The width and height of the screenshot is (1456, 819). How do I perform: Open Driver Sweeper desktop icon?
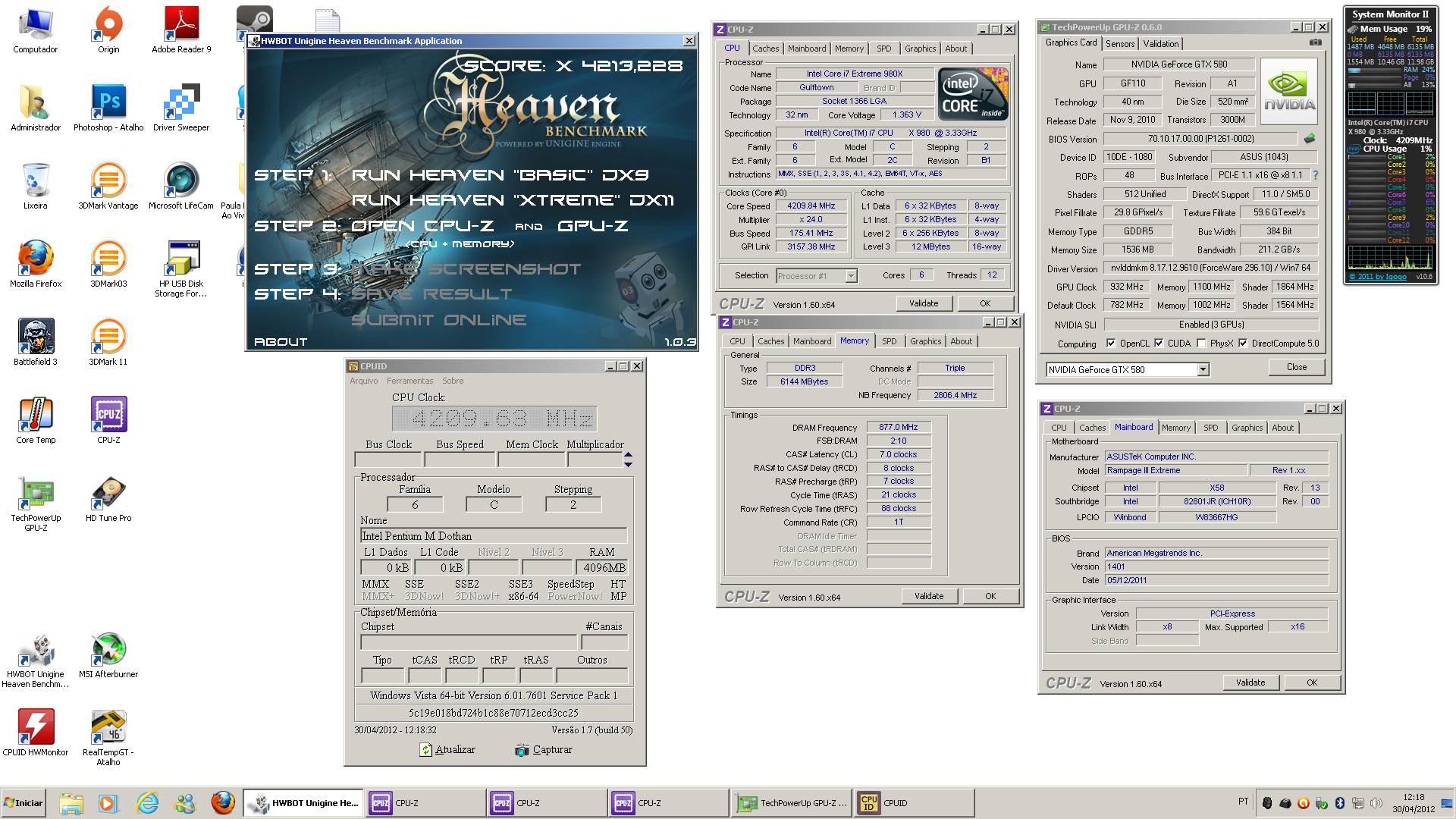(x=181, y=108)
